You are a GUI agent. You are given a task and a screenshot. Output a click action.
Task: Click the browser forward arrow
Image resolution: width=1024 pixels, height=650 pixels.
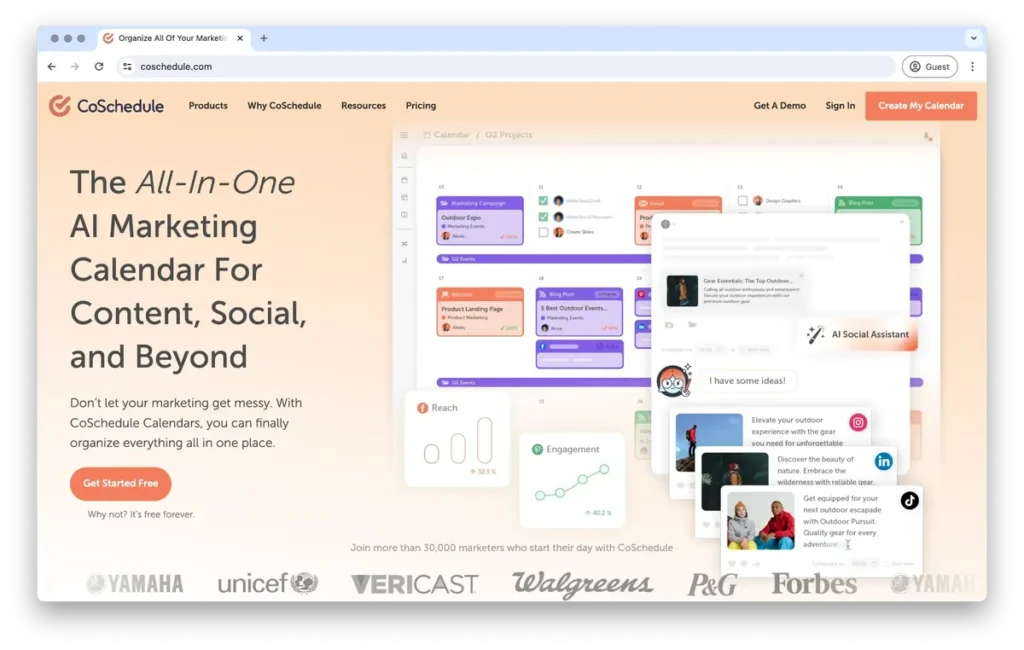pos(75,67)
